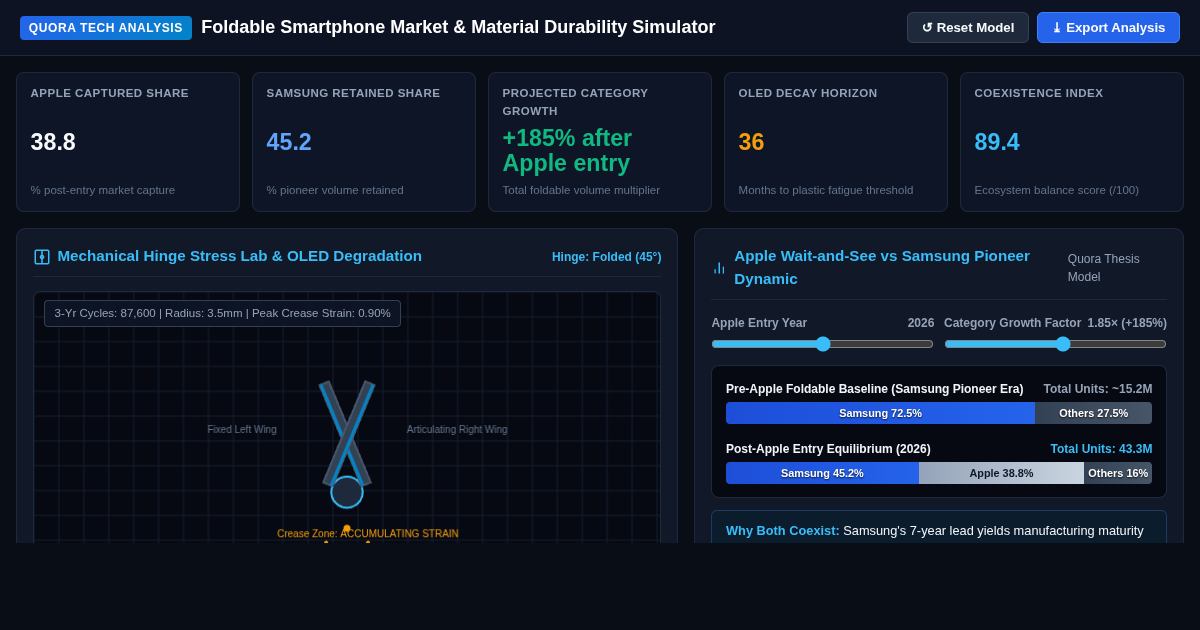1200x630 pixels.
Task: Click the Others 16% bar segment
Action: 1118,473
